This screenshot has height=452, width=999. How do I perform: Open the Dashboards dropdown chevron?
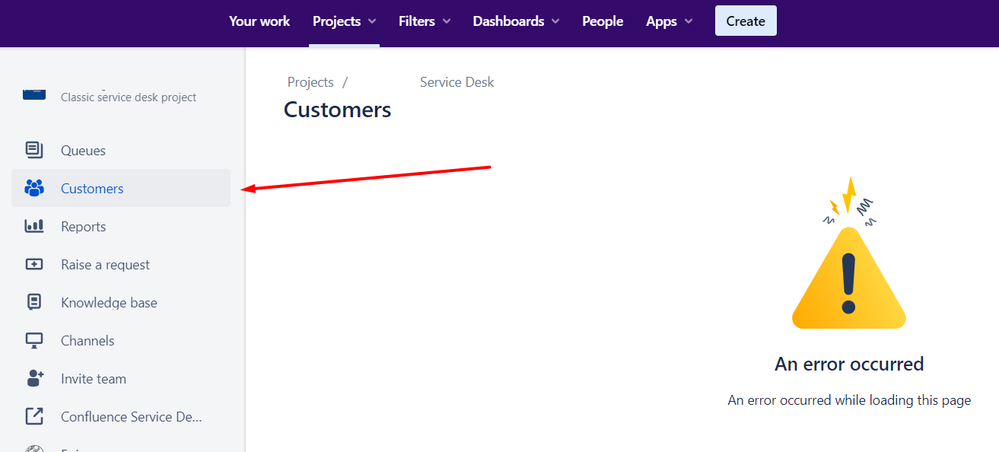556,22
